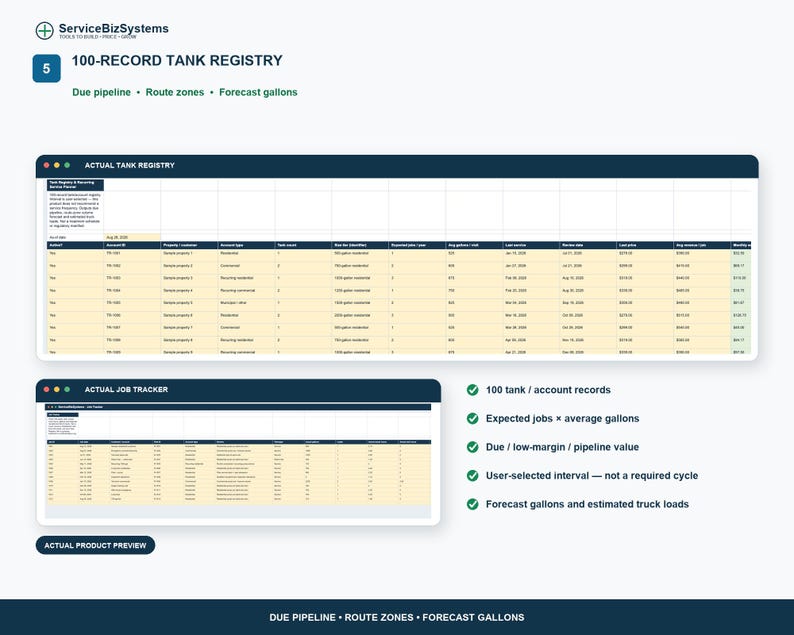
Task: Click the checkmark beside User-selected interval
Action: [x=472, y=475]
